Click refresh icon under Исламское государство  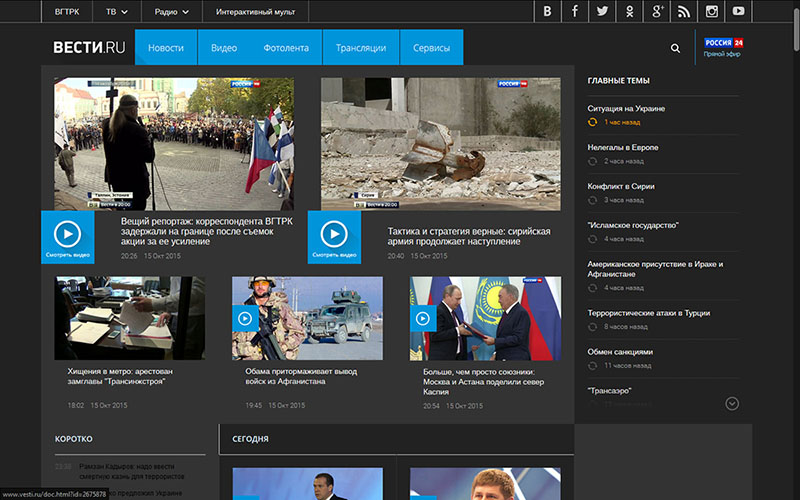[x=592, y=239]
